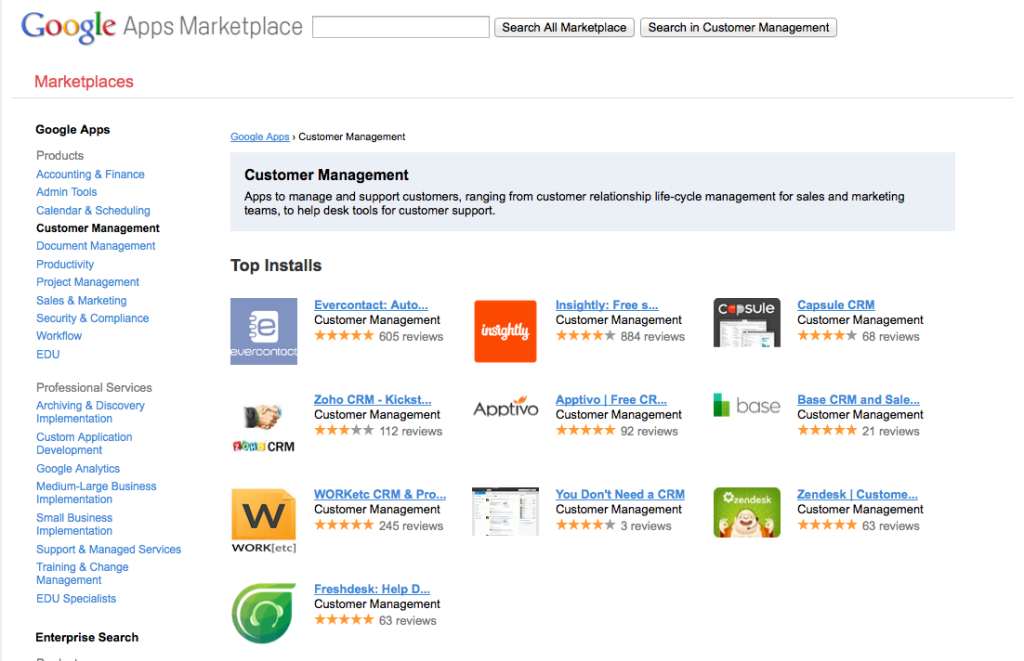The image size is (1024, 661).
Task: Click the Google Apps Marketplace logo
Action: (x=162, y=27)
